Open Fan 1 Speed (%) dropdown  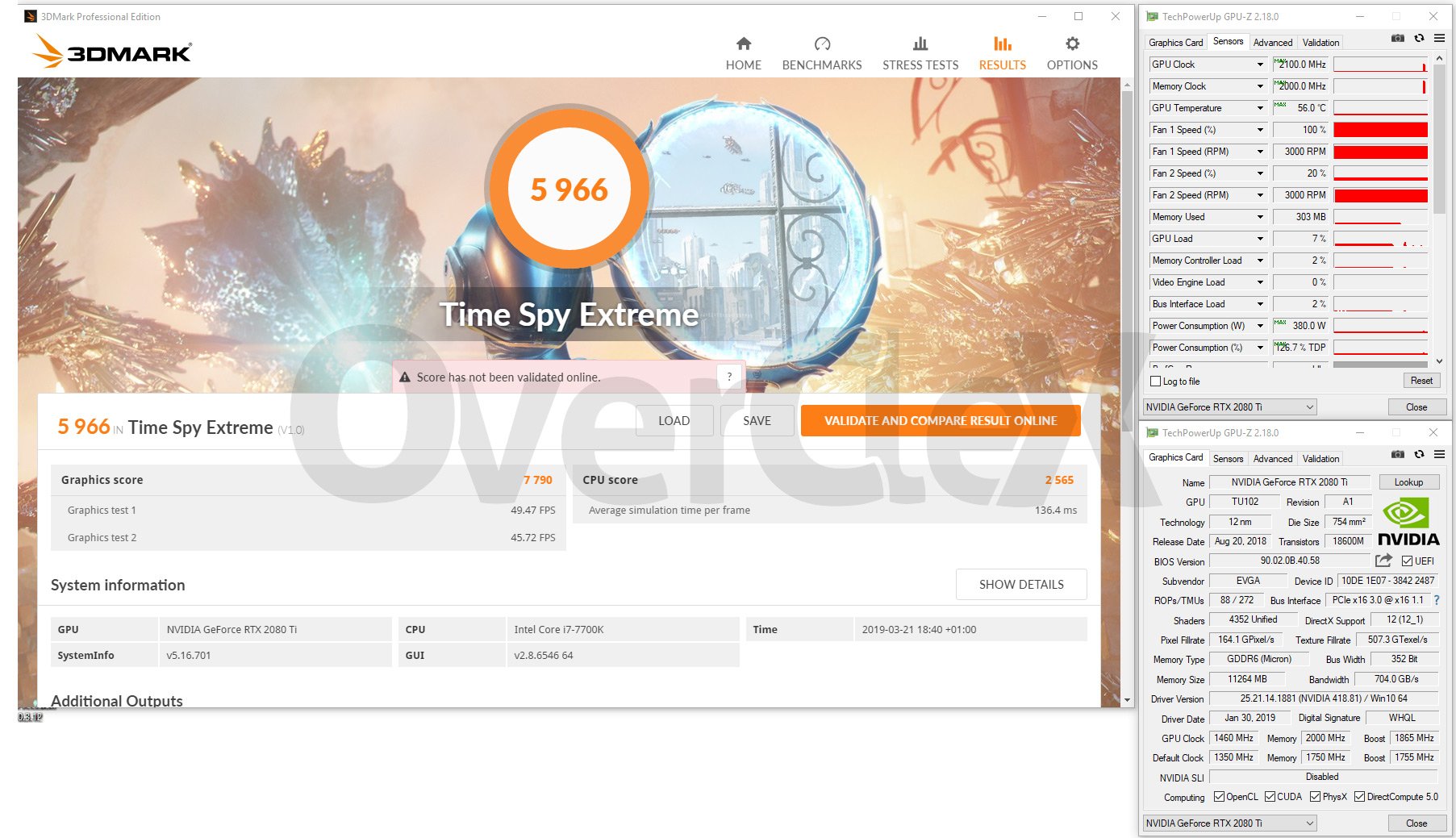(1260, 130)
